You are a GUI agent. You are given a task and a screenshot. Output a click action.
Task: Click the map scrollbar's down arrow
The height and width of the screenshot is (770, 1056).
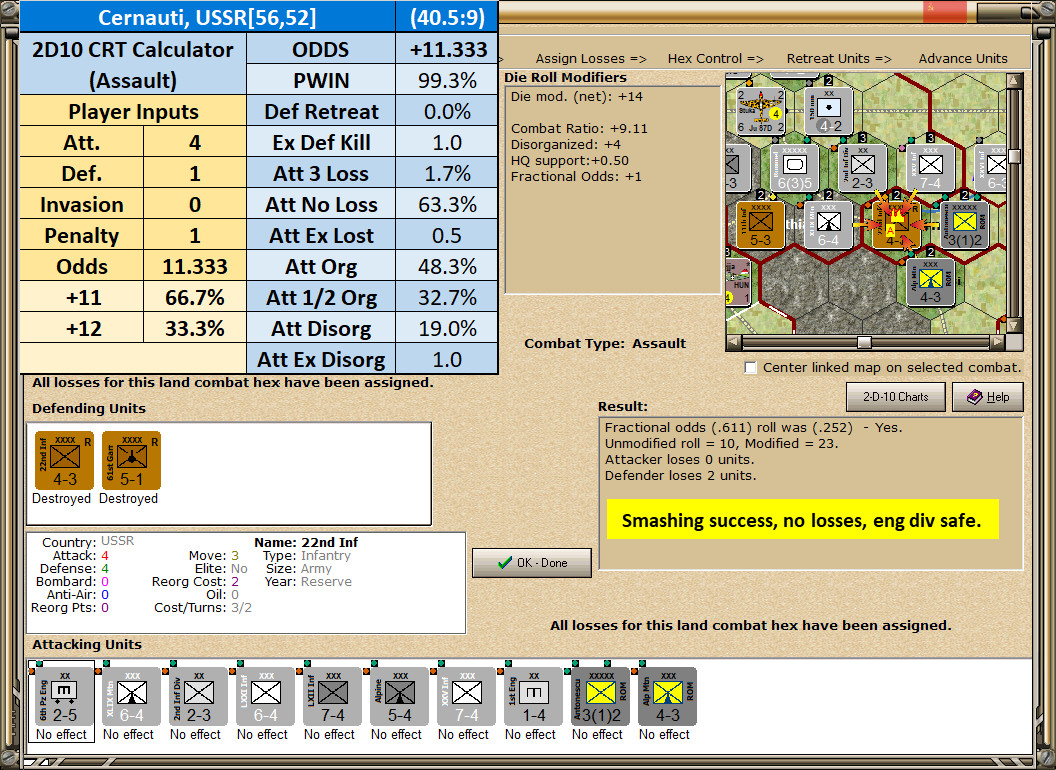pyautogui.click(x=1013, y=327)
